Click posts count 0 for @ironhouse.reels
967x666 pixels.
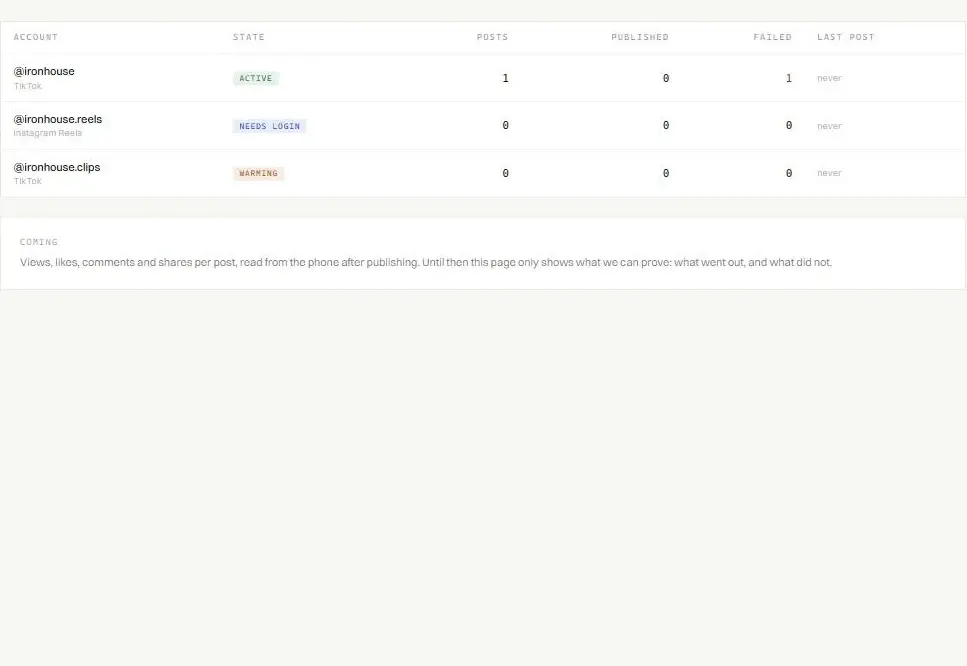coord(505,125)
